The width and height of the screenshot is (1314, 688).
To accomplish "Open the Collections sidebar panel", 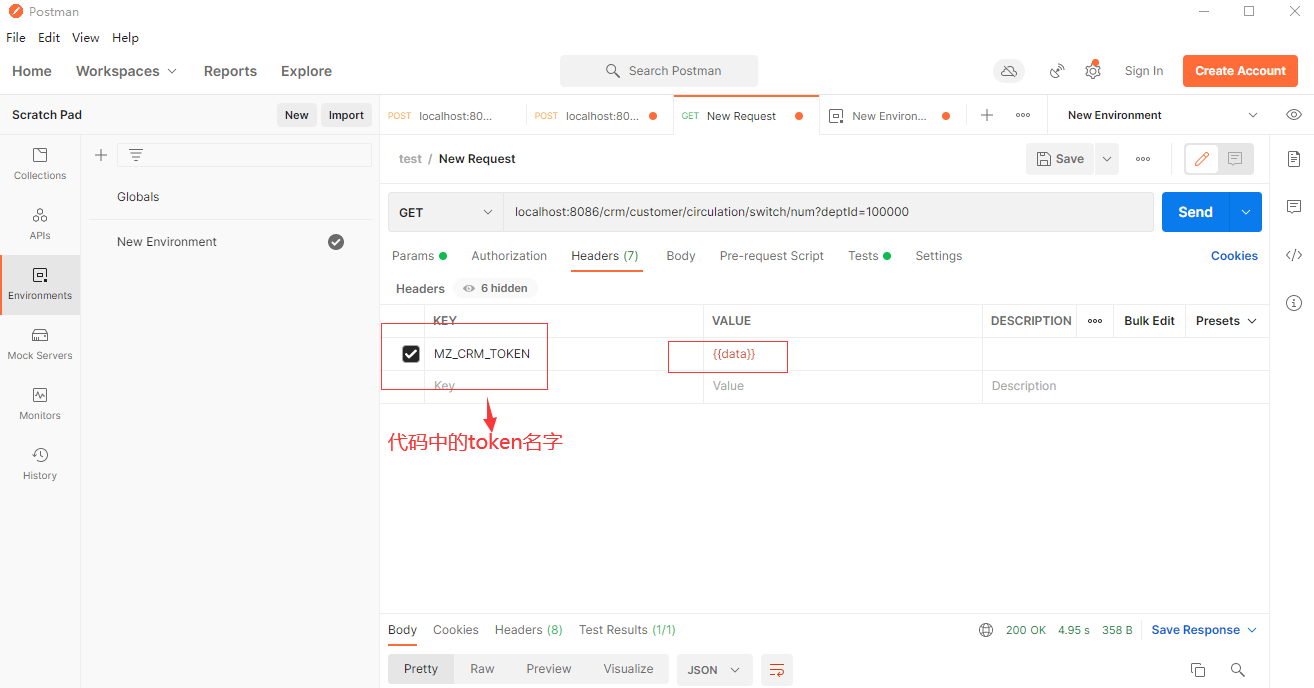I will tap(40, 164).
